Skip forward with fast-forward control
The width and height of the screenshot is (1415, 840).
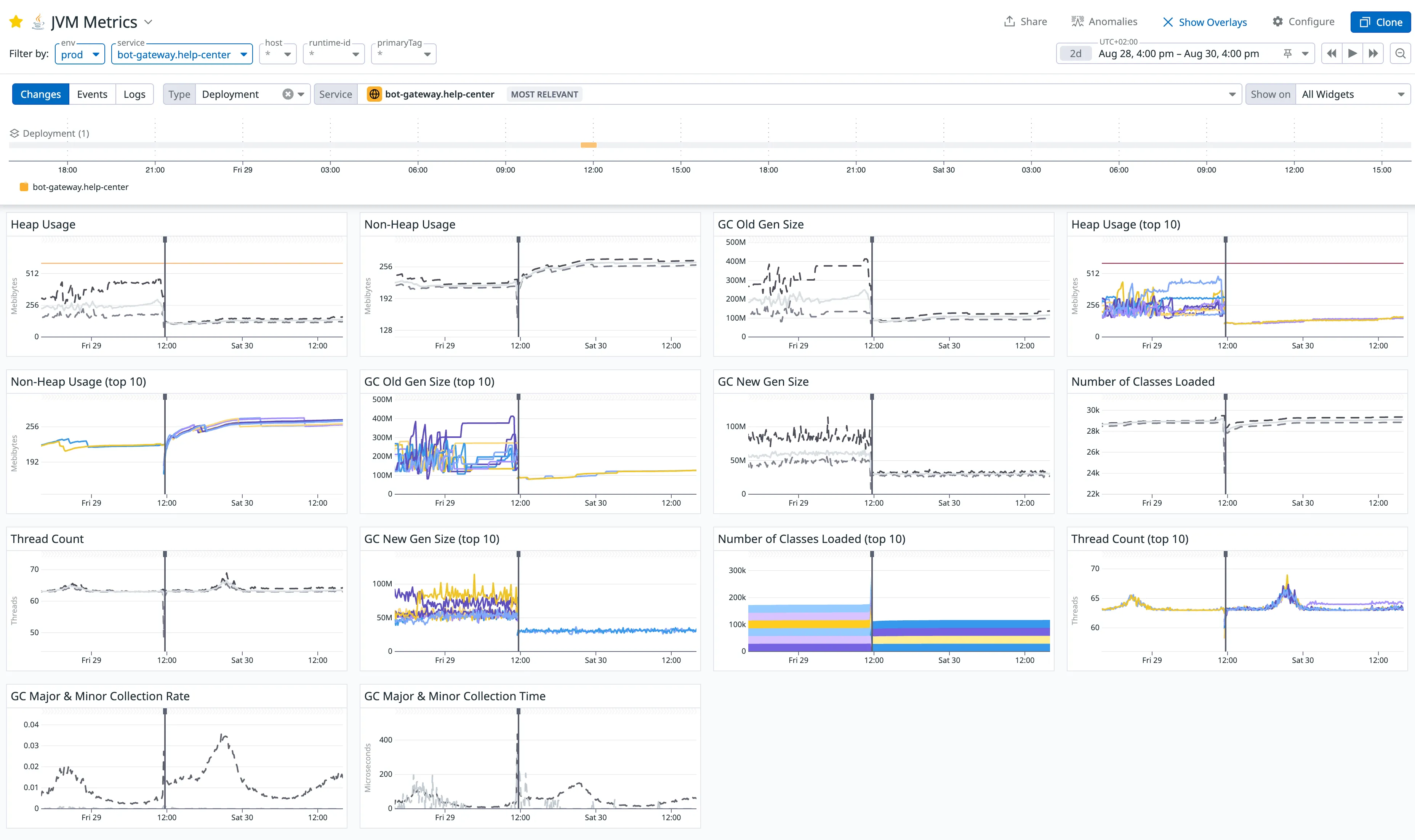click(1374, 53)
